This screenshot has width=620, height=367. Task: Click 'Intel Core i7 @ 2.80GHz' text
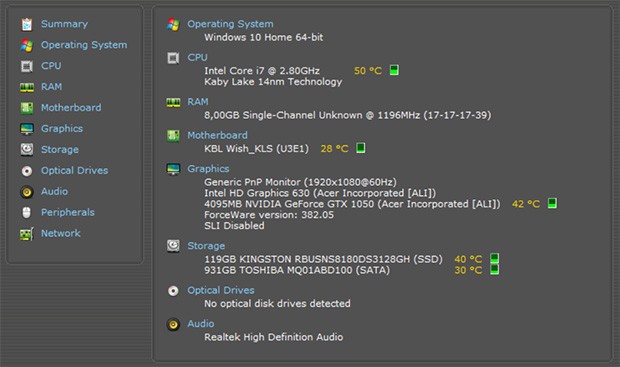click(262, 71)
